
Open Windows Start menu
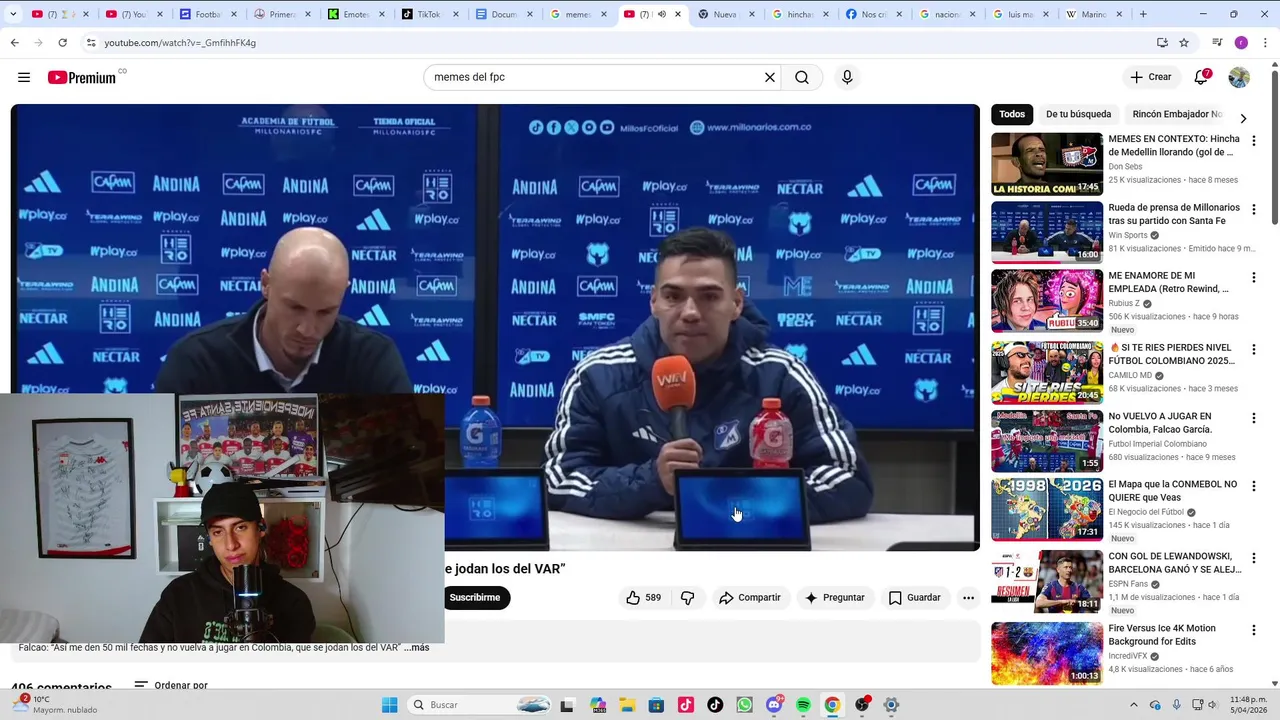coord(390,705)
